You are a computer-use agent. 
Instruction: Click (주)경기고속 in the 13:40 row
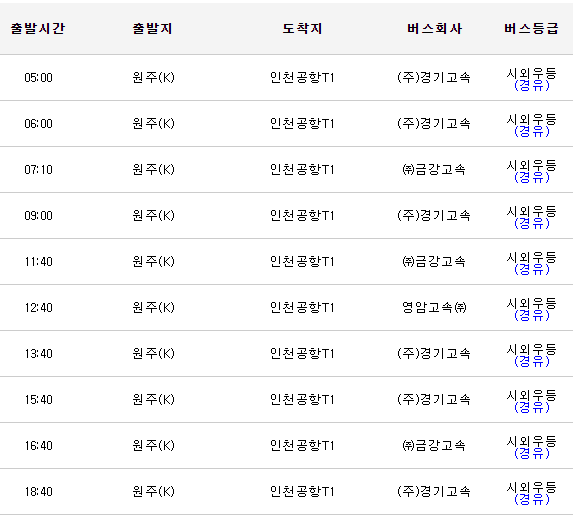point(434,354)
